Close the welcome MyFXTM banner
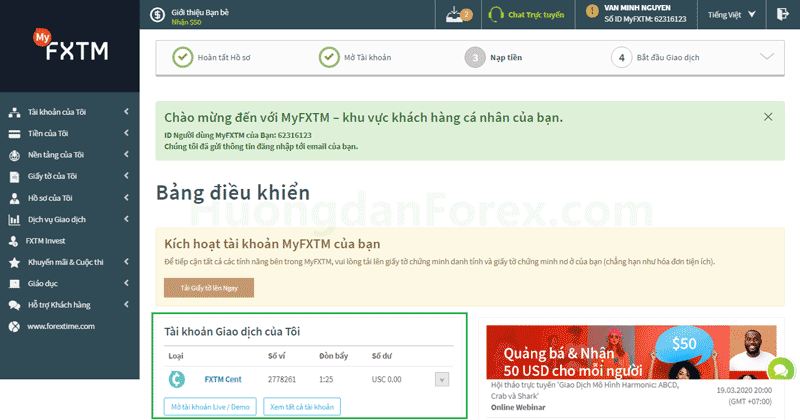The width and height of the screenshot is (800, 420). pyautogui.click(x=768, y=117)
